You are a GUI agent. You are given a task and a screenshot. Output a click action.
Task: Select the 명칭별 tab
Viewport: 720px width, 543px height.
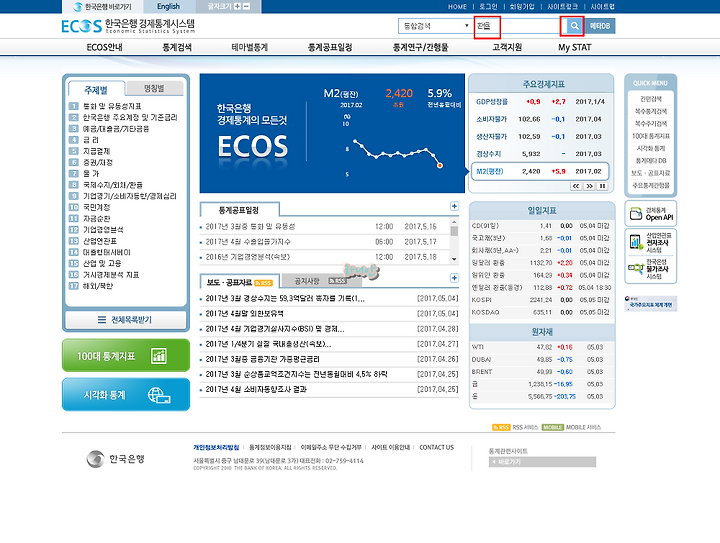click(154, 88)
